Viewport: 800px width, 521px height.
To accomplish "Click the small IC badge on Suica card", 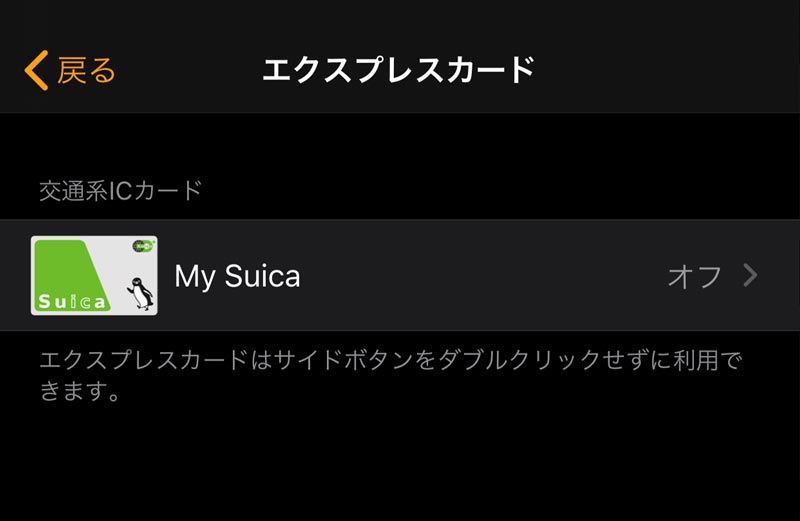I will 143,246.
